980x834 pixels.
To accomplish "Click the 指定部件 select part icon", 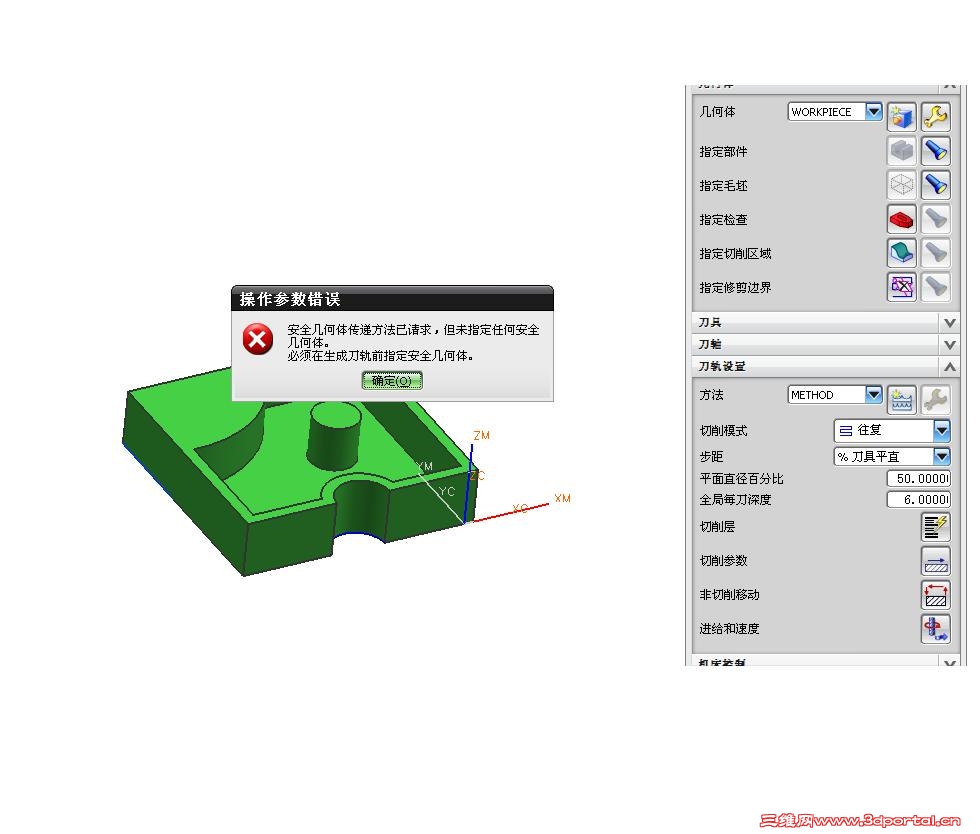I will tap(901, 151).
